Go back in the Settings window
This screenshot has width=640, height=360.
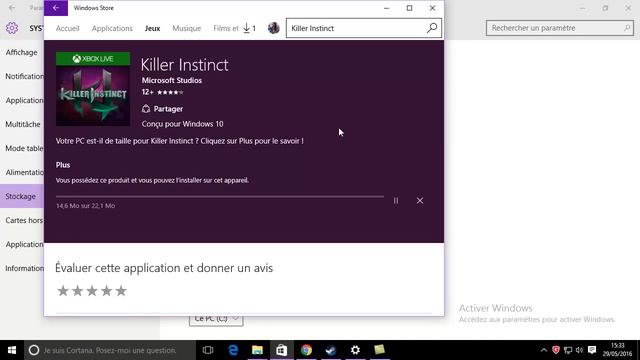[12, 8]
